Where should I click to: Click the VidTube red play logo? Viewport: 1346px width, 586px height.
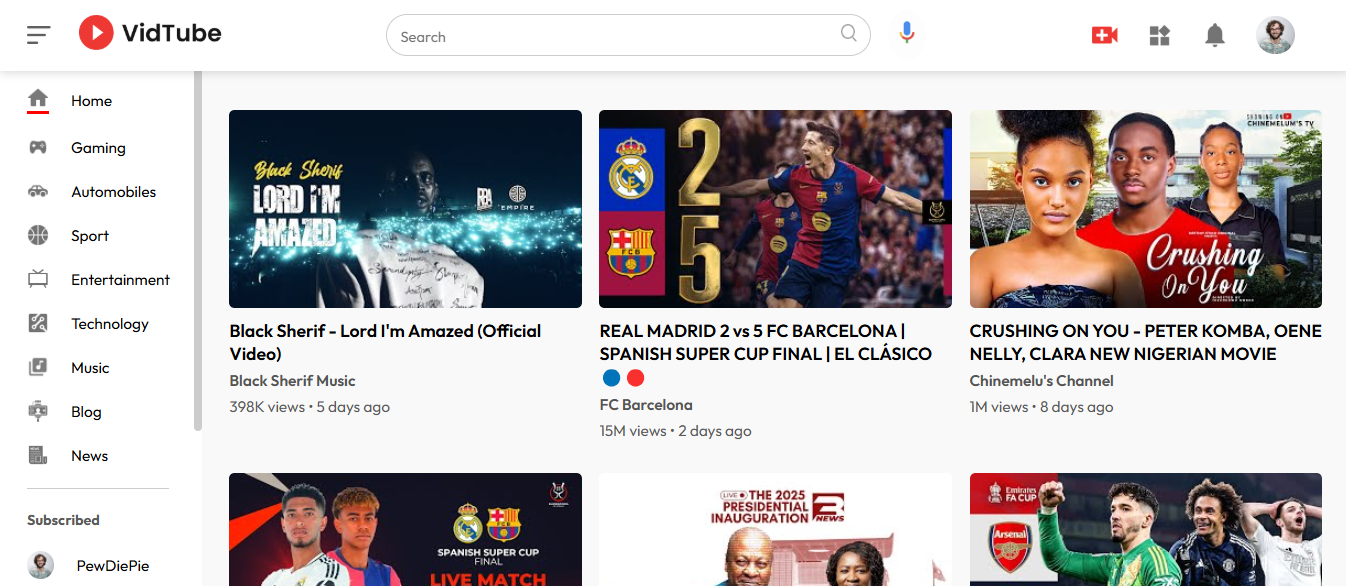[96, 33]
